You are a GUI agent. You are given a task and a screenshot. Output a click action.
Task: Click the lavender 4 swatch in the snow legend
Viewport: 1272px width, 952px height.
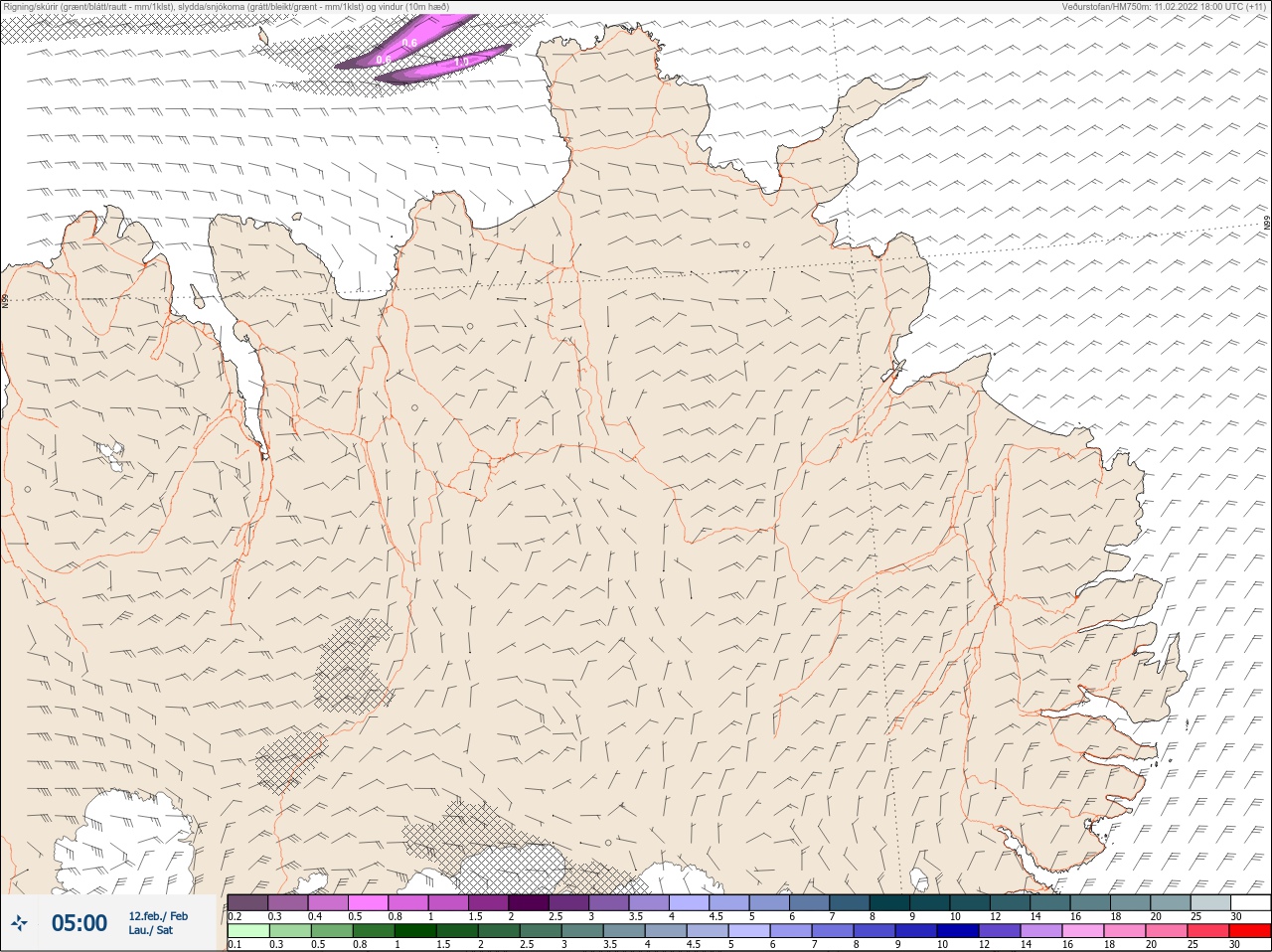coord(690,902)
